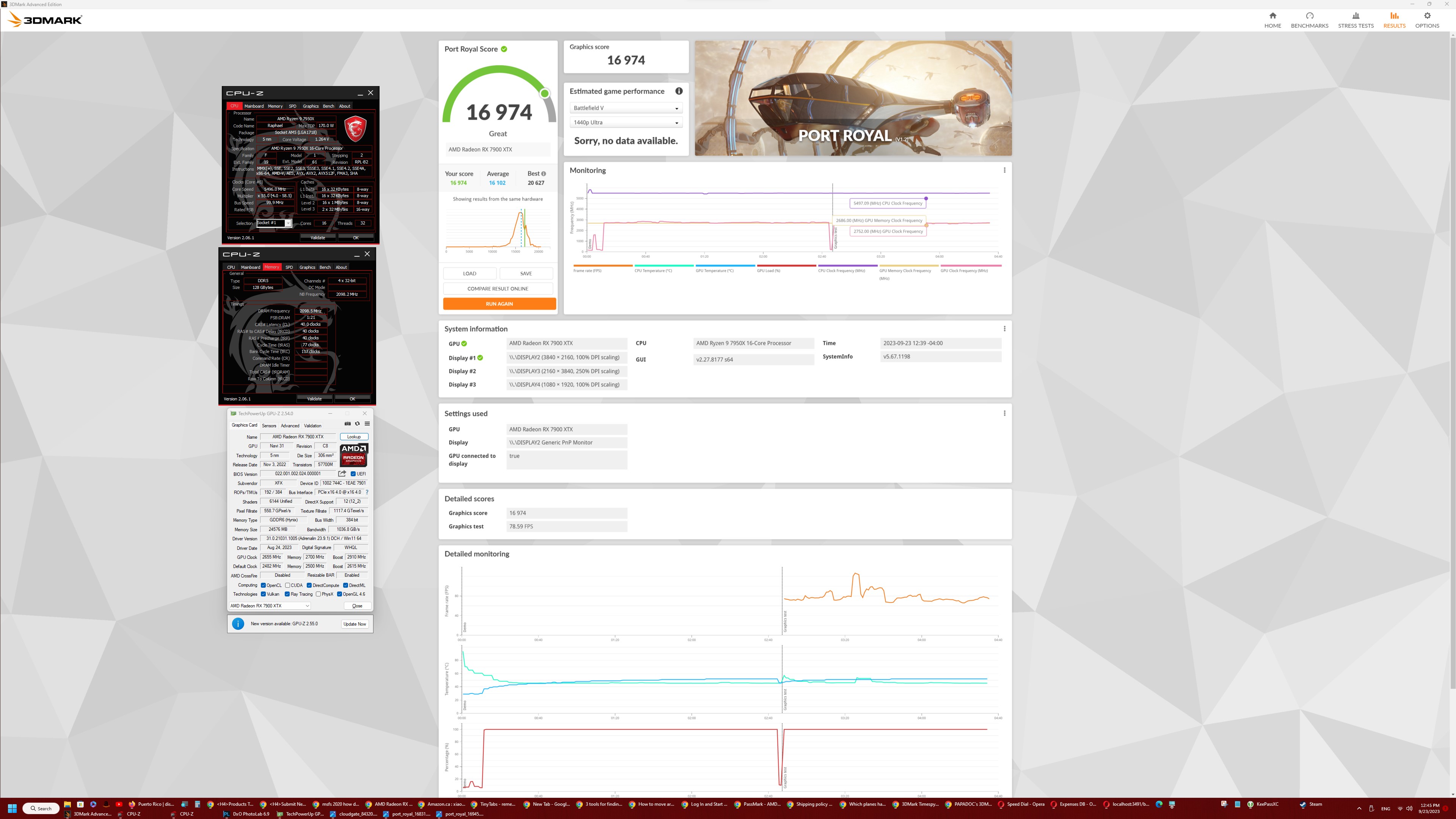Screen dimensions: 1456x819
Task: Click COMPARE RESULT ONLINE
Action: pos(498,288)
